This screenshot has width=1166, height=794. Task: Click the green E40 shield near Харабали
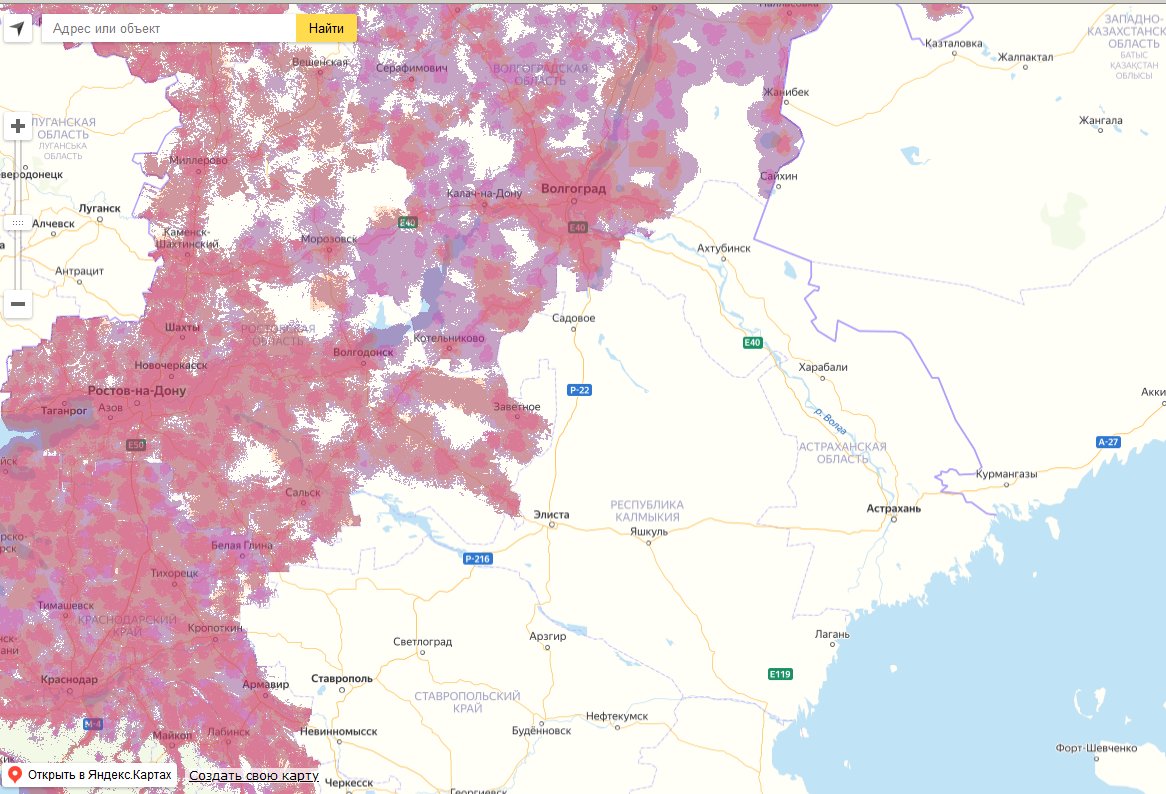(753, 342)
